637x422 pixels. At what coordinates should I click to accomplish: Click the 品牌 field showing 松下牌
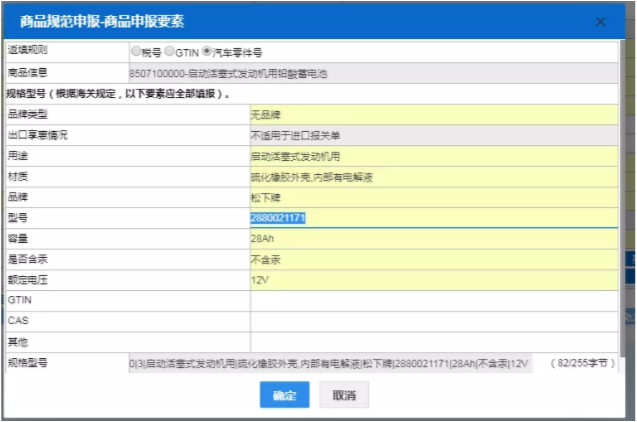click(432, 197)
